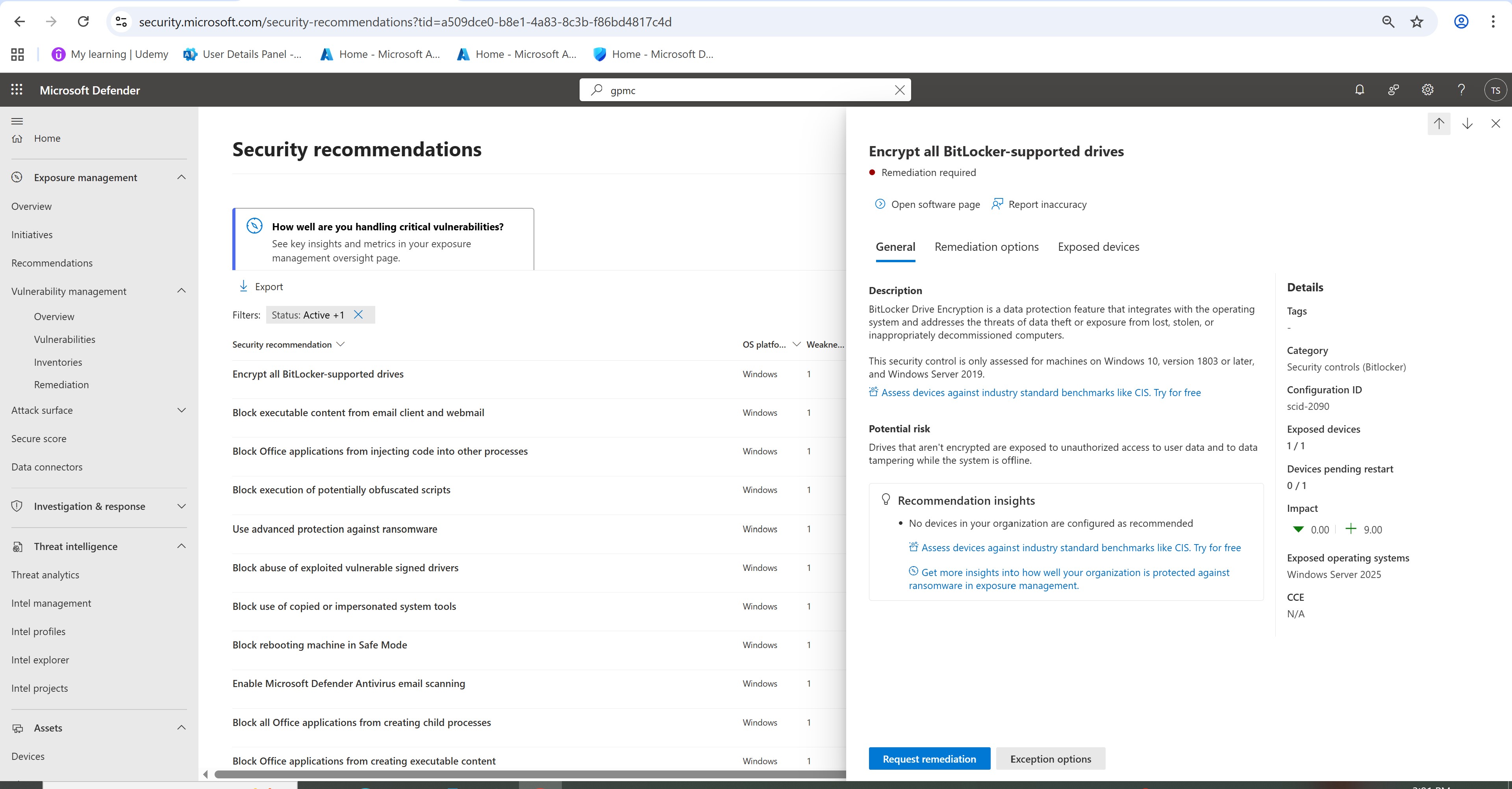The height and width of the screenshot is (789, 1512).
Task: Click the Open software page link
Action: point(935,204)
